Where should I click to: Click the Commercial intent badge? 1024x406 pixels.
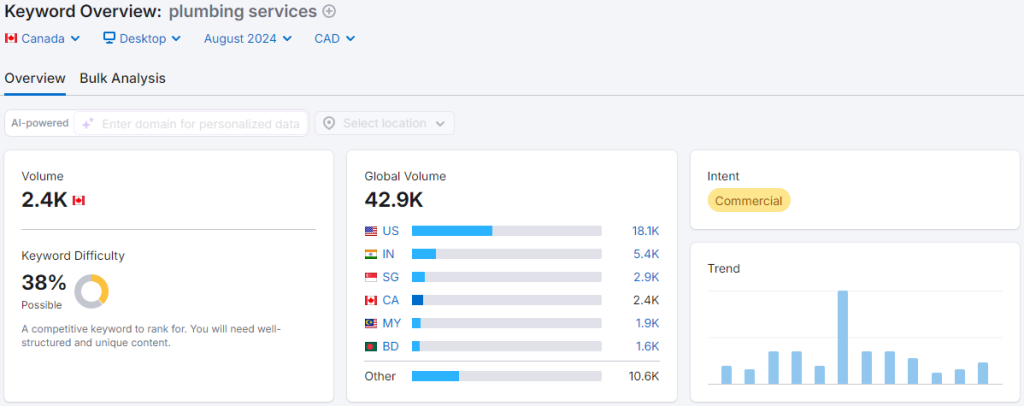pos(748,201)
